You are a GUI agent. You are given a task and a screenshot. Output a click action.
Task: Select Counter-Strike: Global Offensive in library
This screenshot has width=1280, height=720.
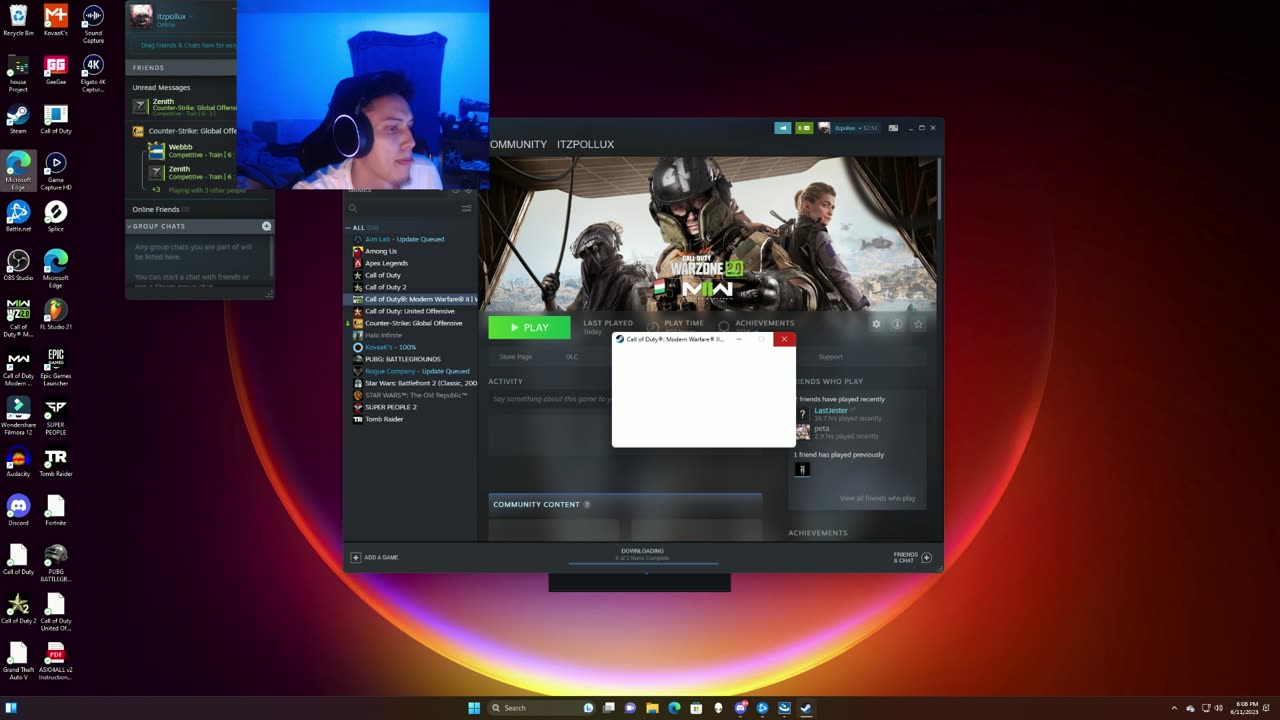tap(411, 323)
